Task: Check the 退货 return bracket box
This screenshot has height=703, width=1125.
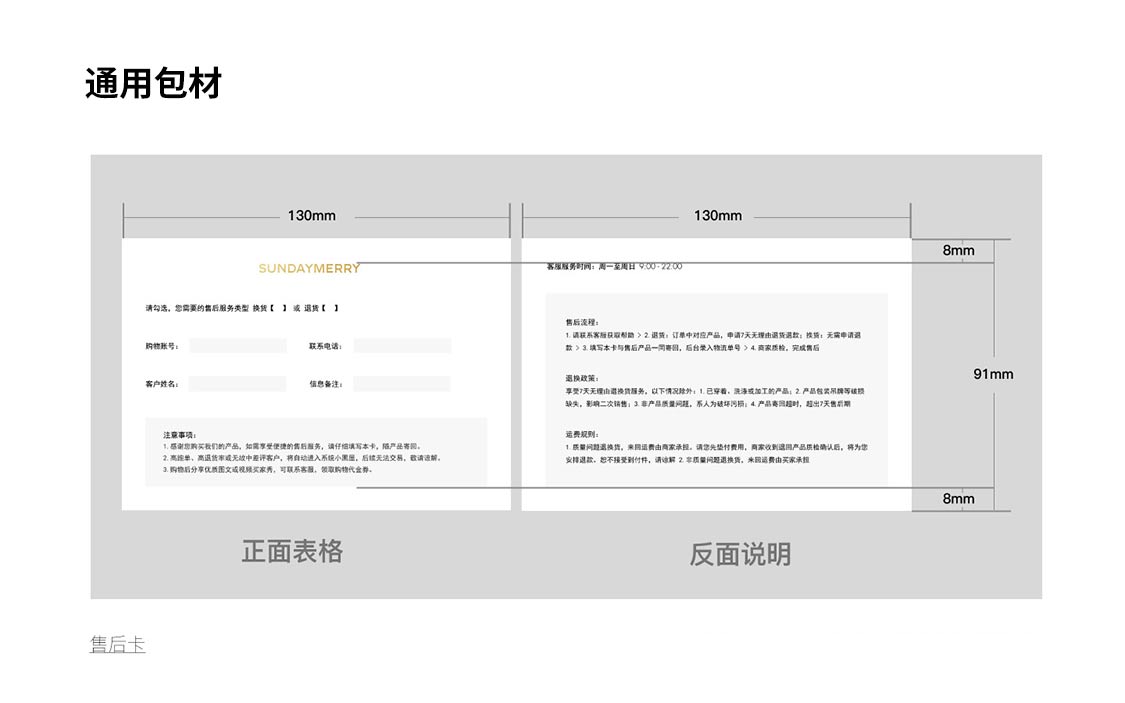Action: coord(330,308)
